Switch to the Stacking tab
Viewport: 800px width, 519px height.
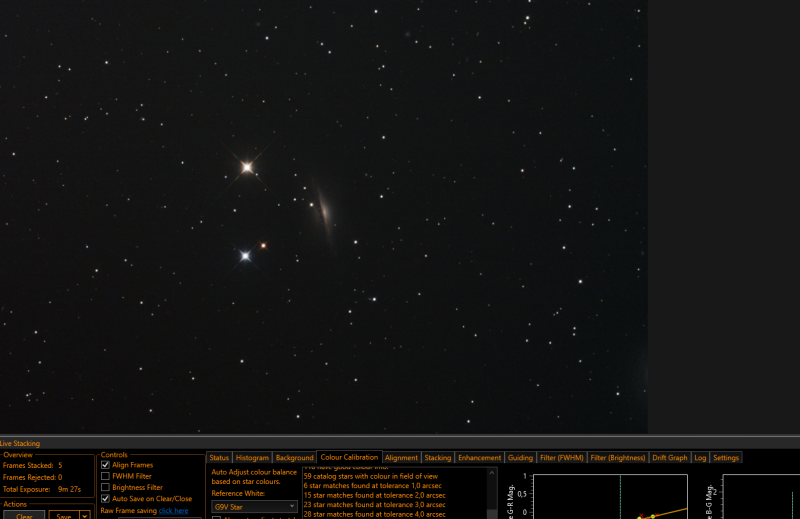438,458
